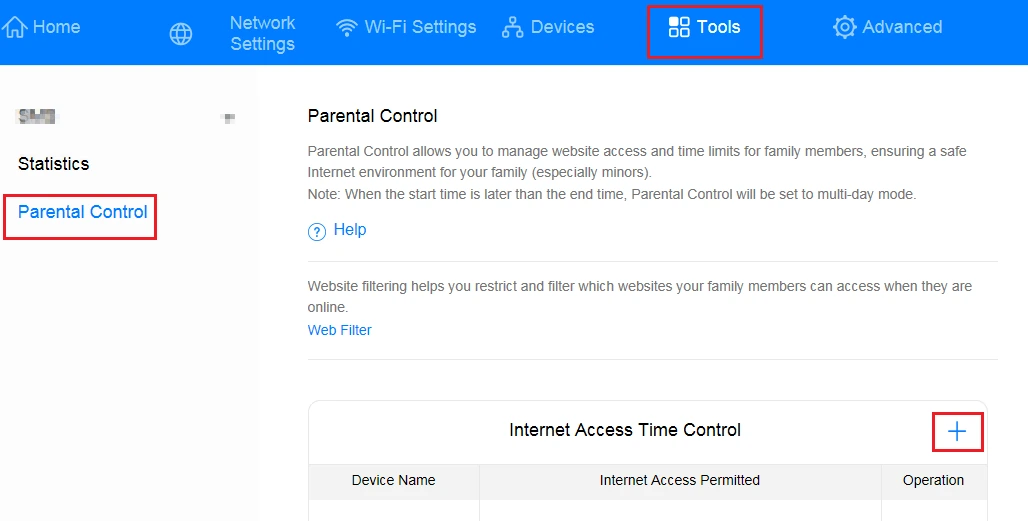Screen dimensions: 1028x521
Task: Switch to the Wi-Fi Settings tab label
Action: coord(420,27)
